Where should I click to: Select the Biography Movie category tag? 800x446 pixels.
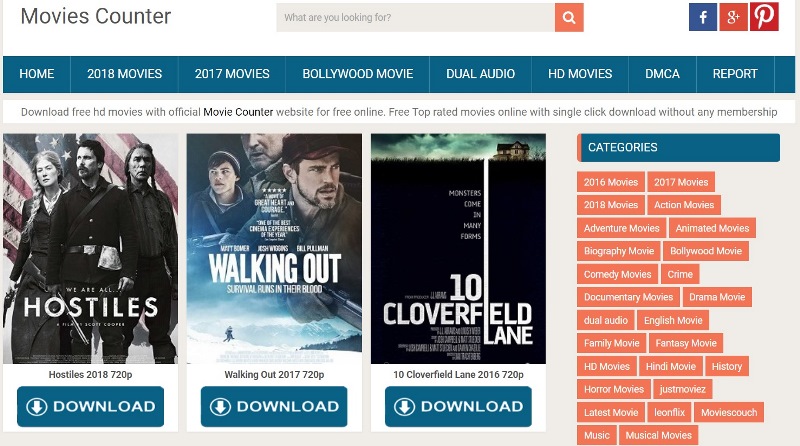point(619,251)
